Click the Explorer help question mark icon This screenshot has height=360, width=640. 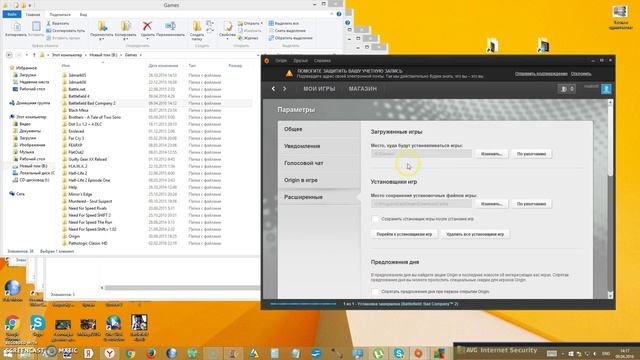[x=339, y=14]
